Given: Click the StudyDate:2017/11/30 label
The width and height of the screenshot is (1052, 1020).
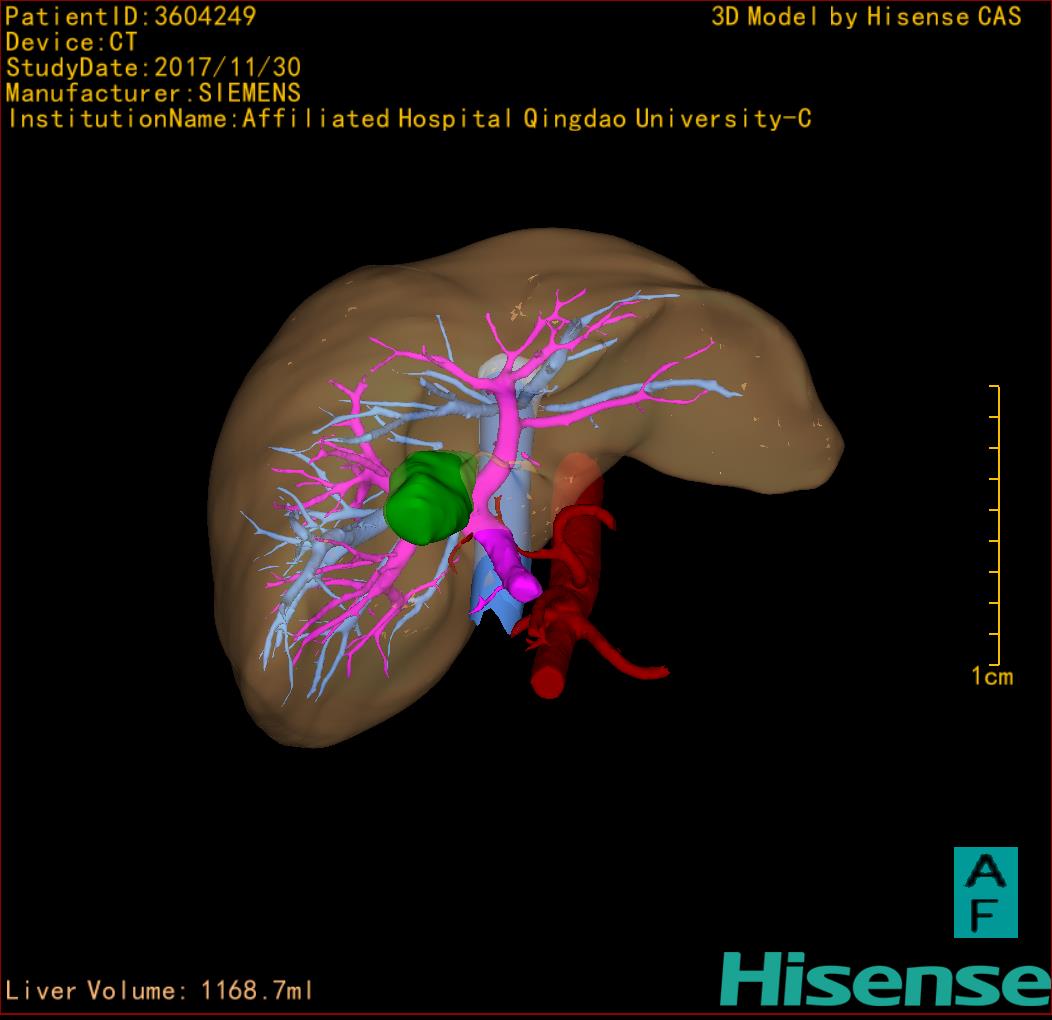Looking at the screenshot, I should pos(153,68).
